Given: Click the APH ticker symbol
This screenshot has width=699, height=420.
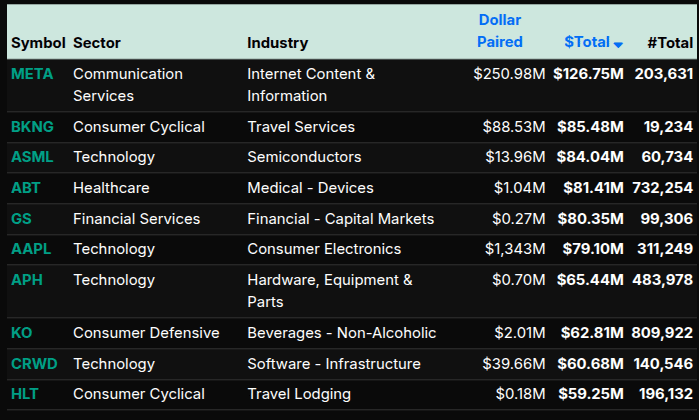Looking at the screenshot, I should click(x=26, y=280).
